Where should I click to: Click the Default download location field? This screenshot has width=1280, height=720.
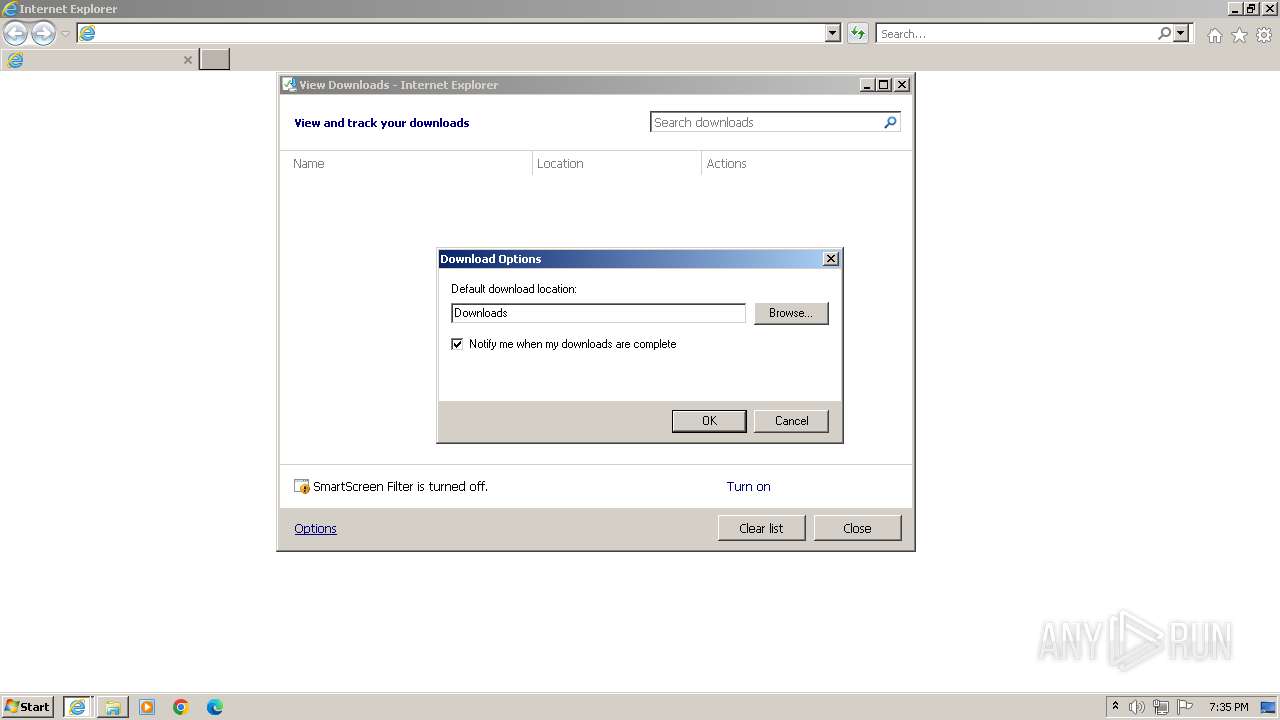coord(598,313)
